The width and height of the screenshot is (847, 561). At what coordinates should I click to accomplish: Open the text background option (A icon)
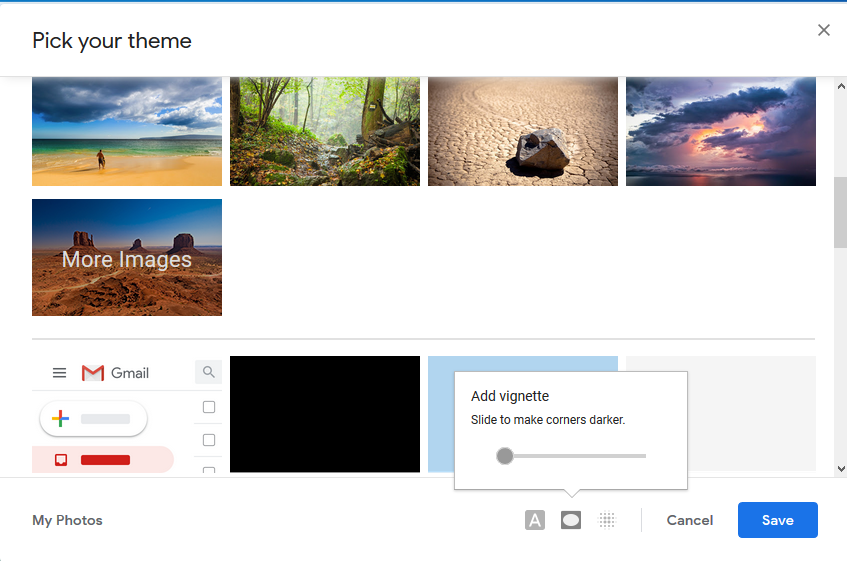pos(535,520)
